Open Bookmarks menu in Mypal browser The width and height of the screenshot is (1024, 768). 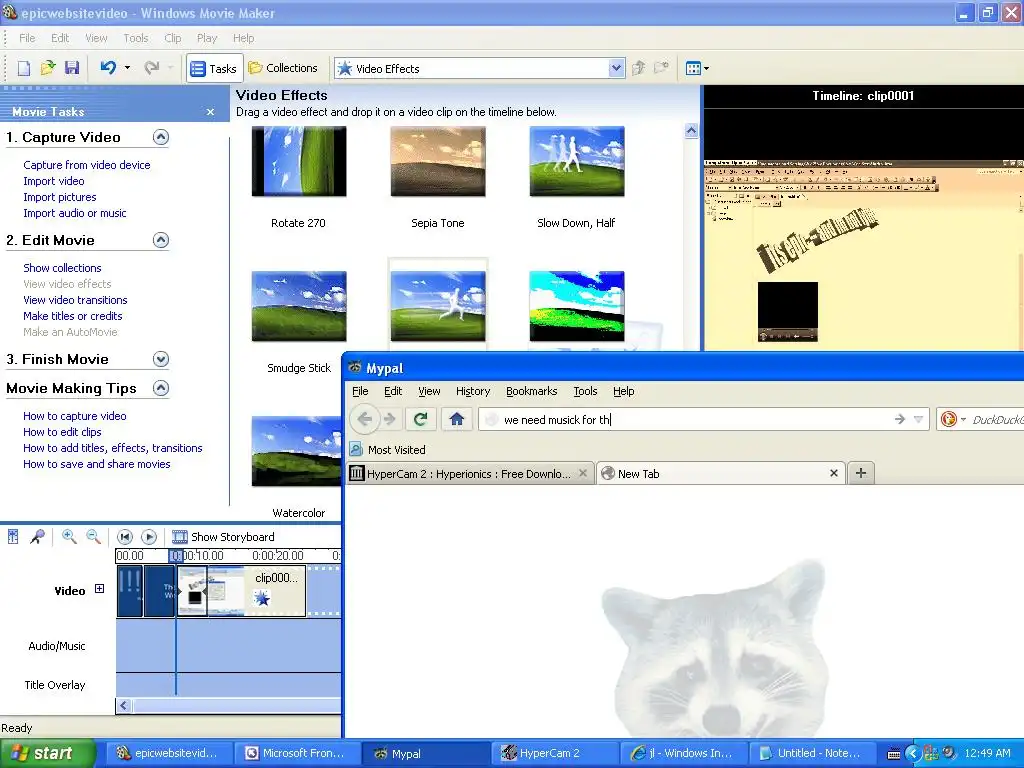click(x=532, y=391)
